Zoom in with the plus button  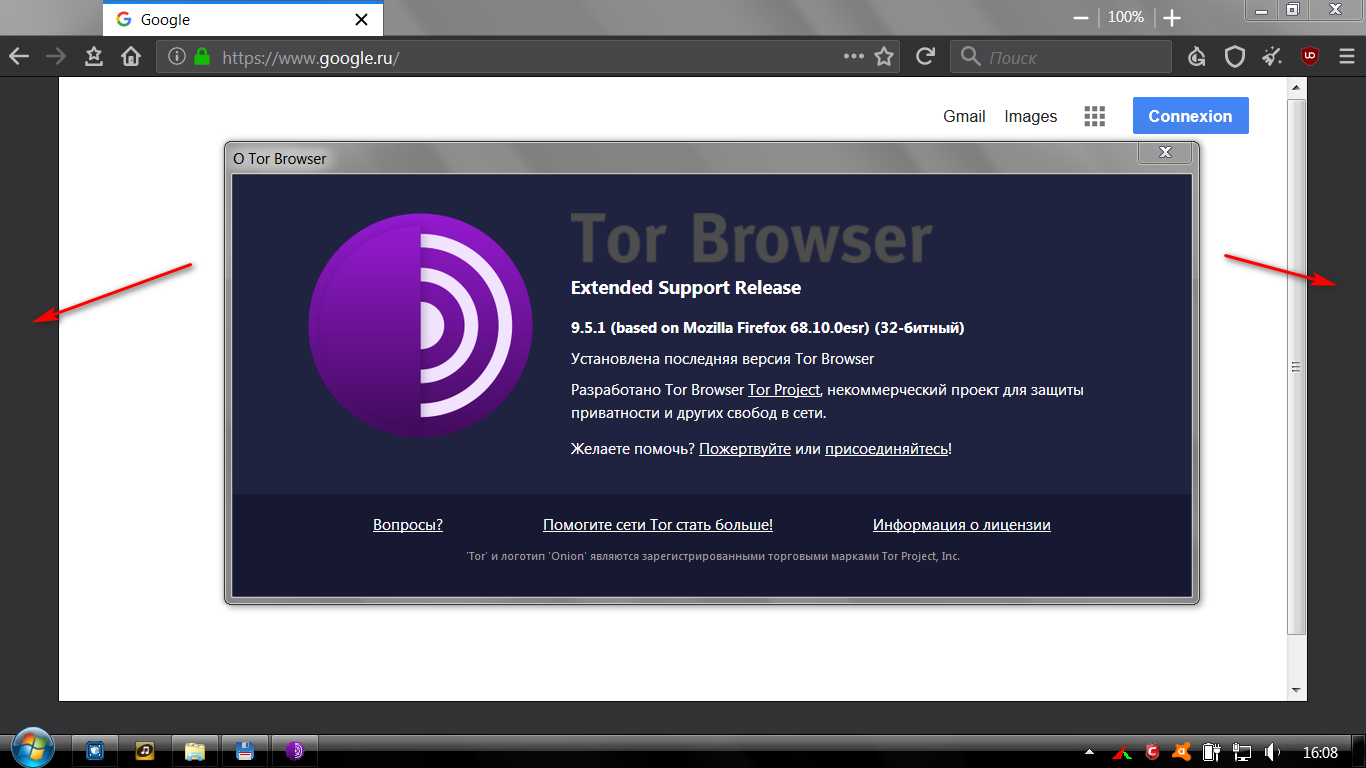click(1172, 18)
